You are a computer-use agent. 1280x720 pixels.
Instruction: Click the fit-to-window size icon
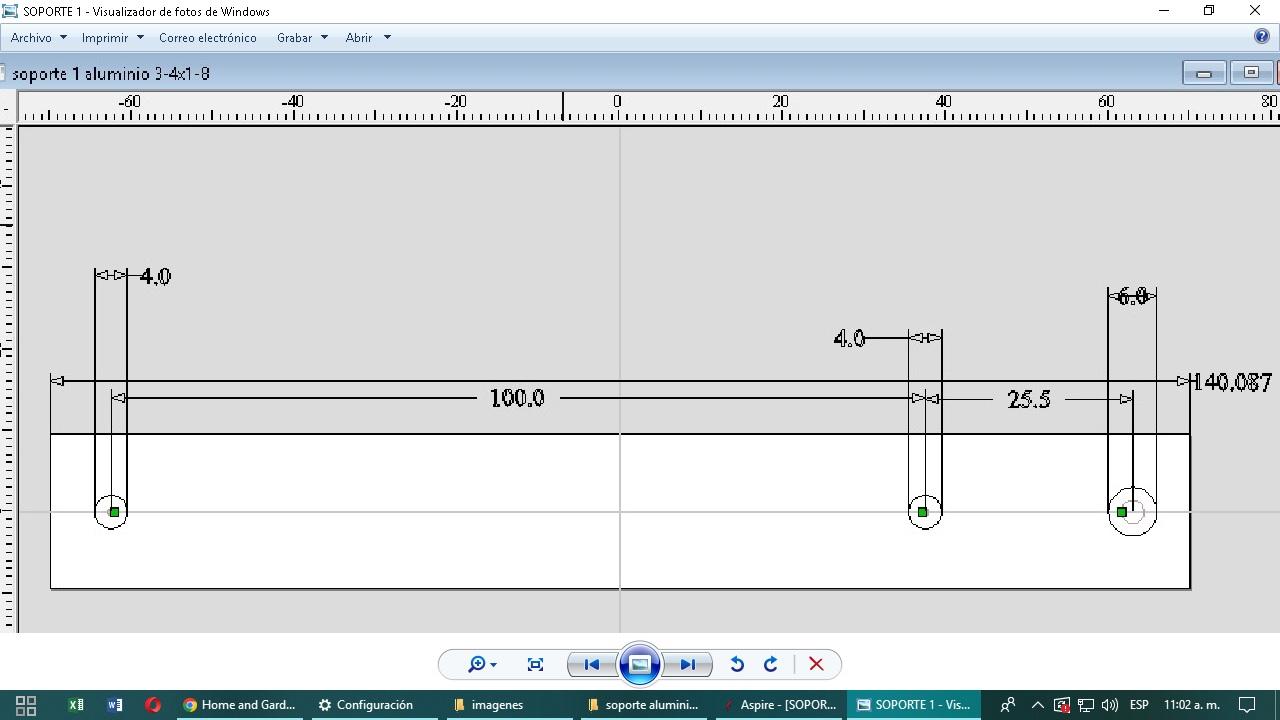tap(536, 664)
